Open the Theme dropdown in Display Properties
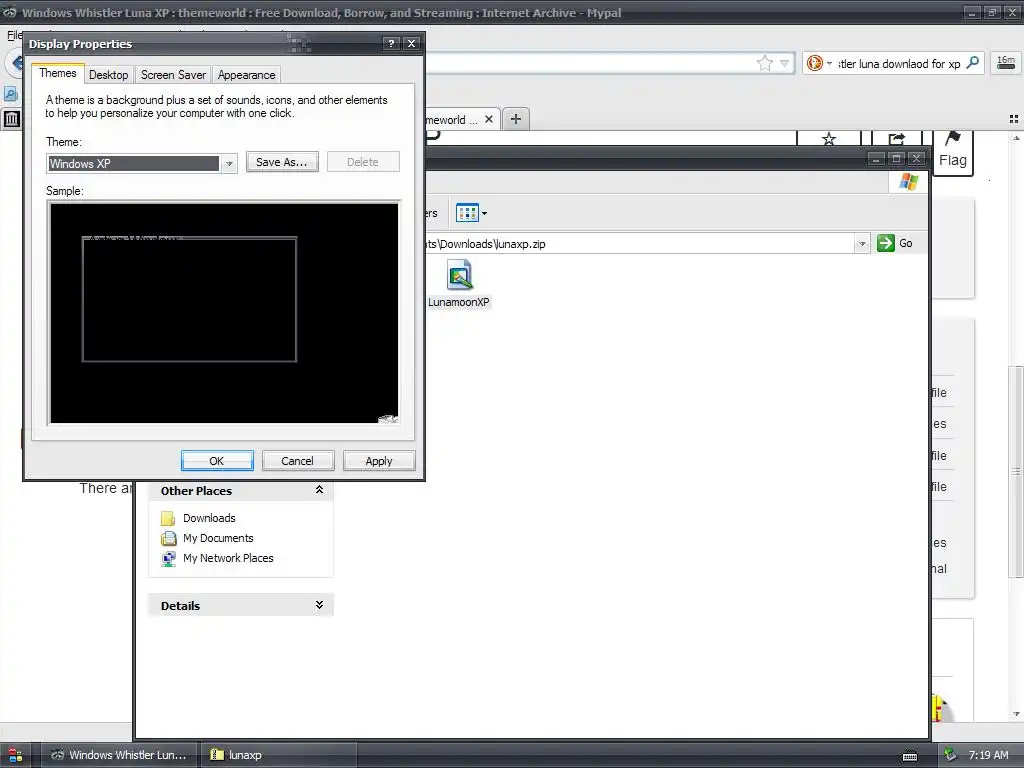Image resolution: width=1024 pixels, height=768 pixels. (229, 163)
